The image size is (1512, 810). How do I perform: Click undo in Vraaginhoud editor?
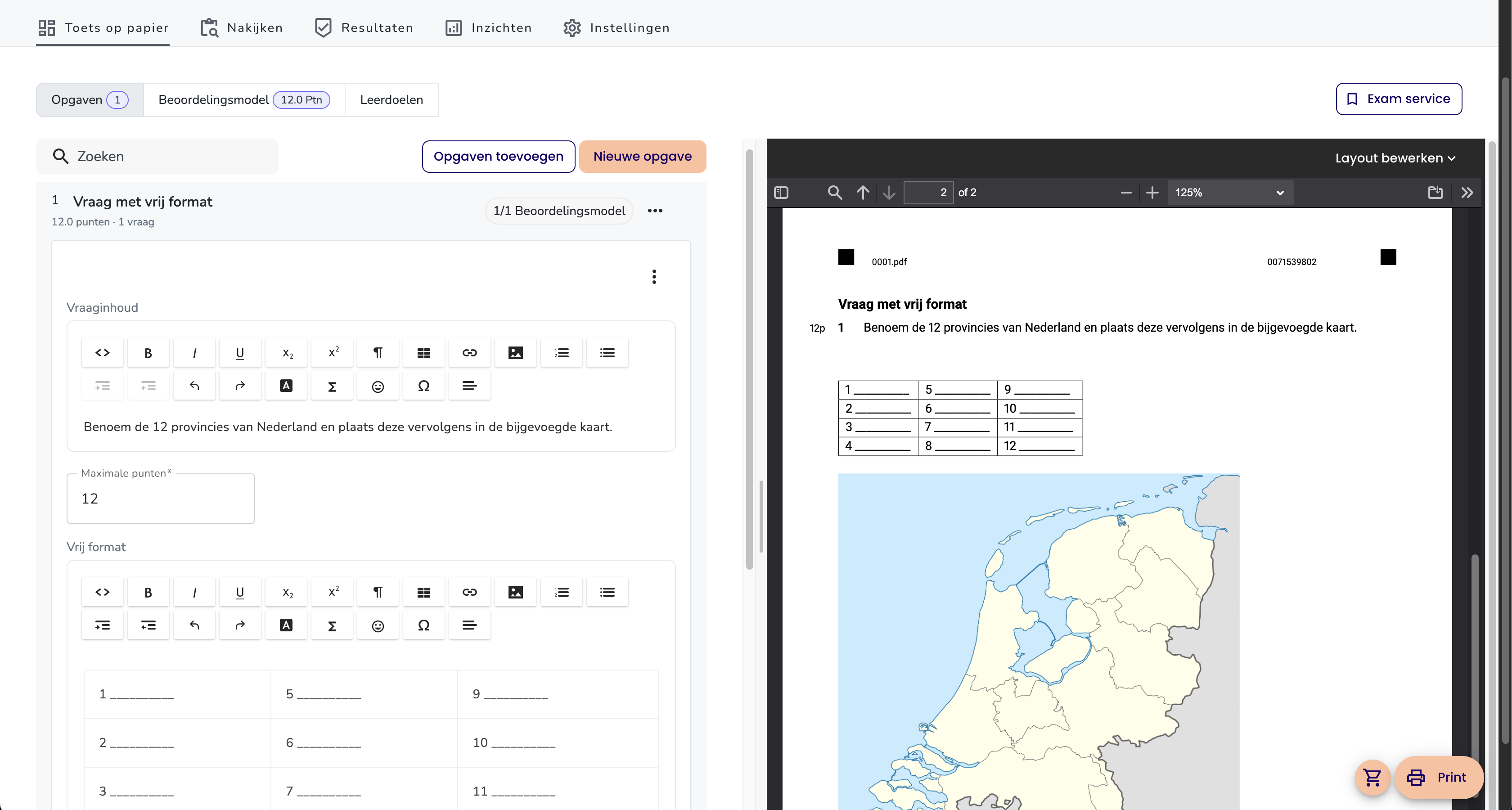(x=194, y=386)
